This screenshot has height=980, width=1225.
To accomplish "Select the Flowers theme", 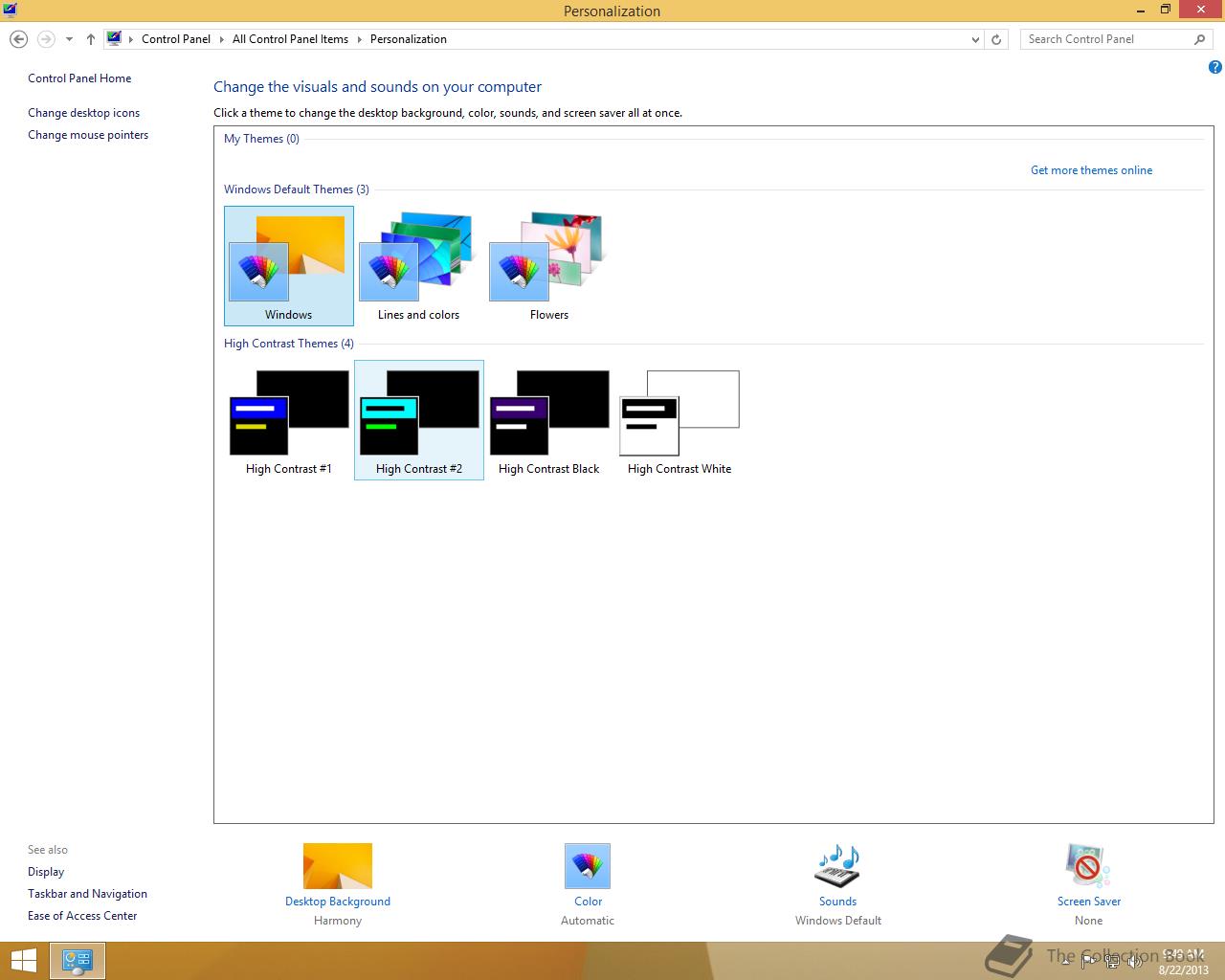I will click(548, 266).
